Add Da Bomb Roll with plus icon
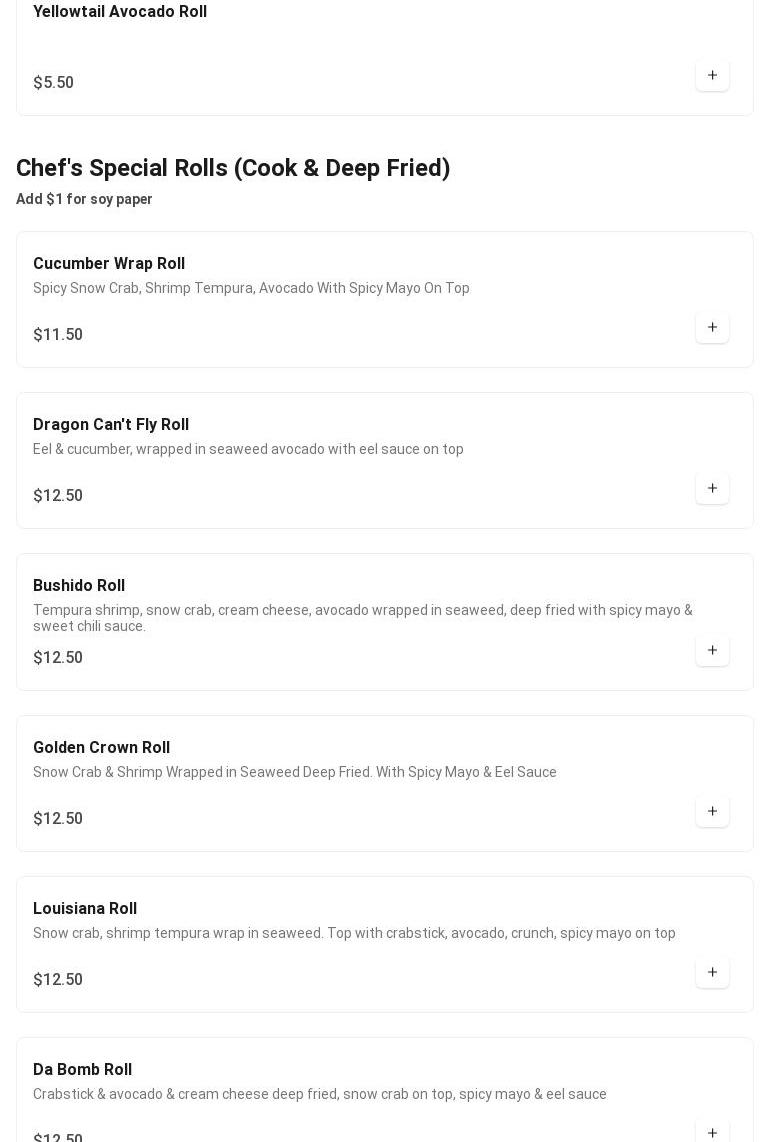The image size is (770, 1142). pyautogui.click(x=712, y=1132)
